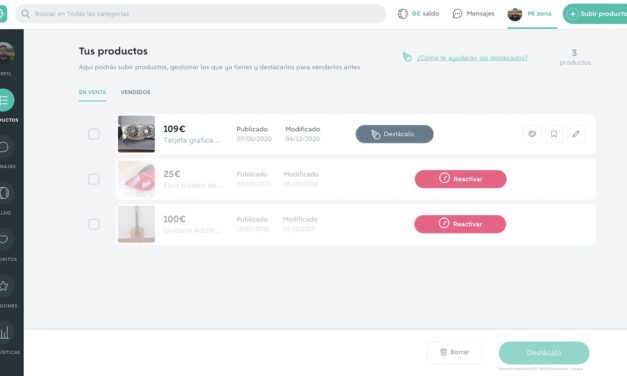Screen dimensions: 627x376
Task: Click Destácalo button on the 109€ product
Action: [x=394, y=134]
